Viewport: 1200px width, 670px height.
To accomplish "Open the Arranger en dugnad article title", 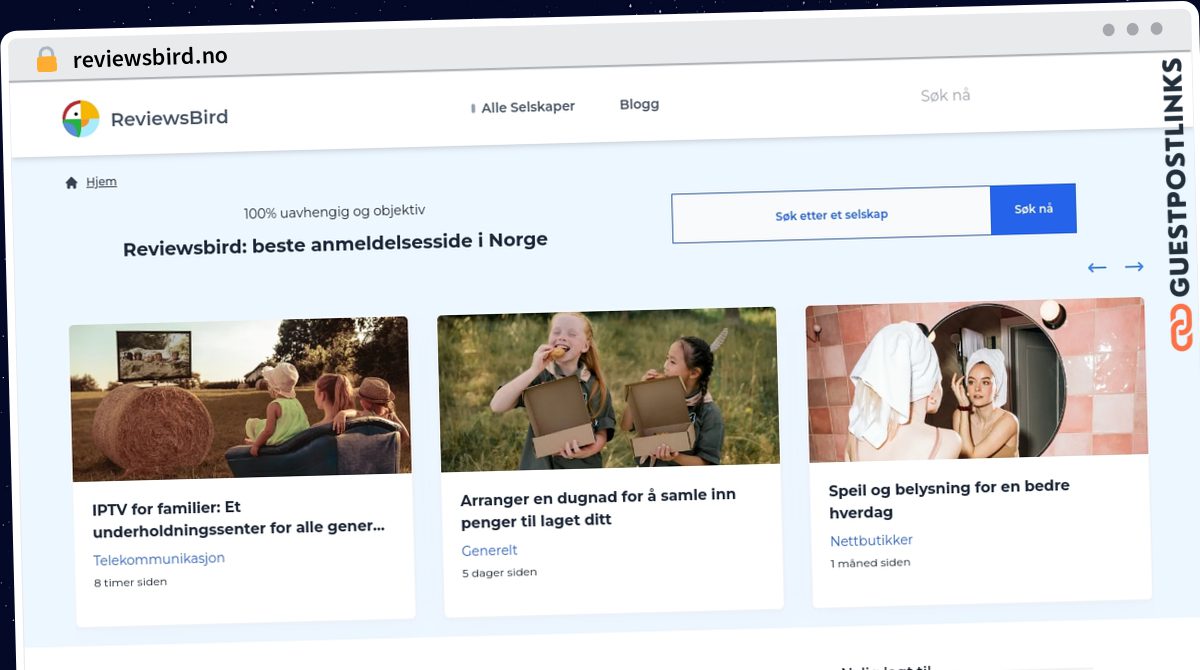I will coord(598,509).
